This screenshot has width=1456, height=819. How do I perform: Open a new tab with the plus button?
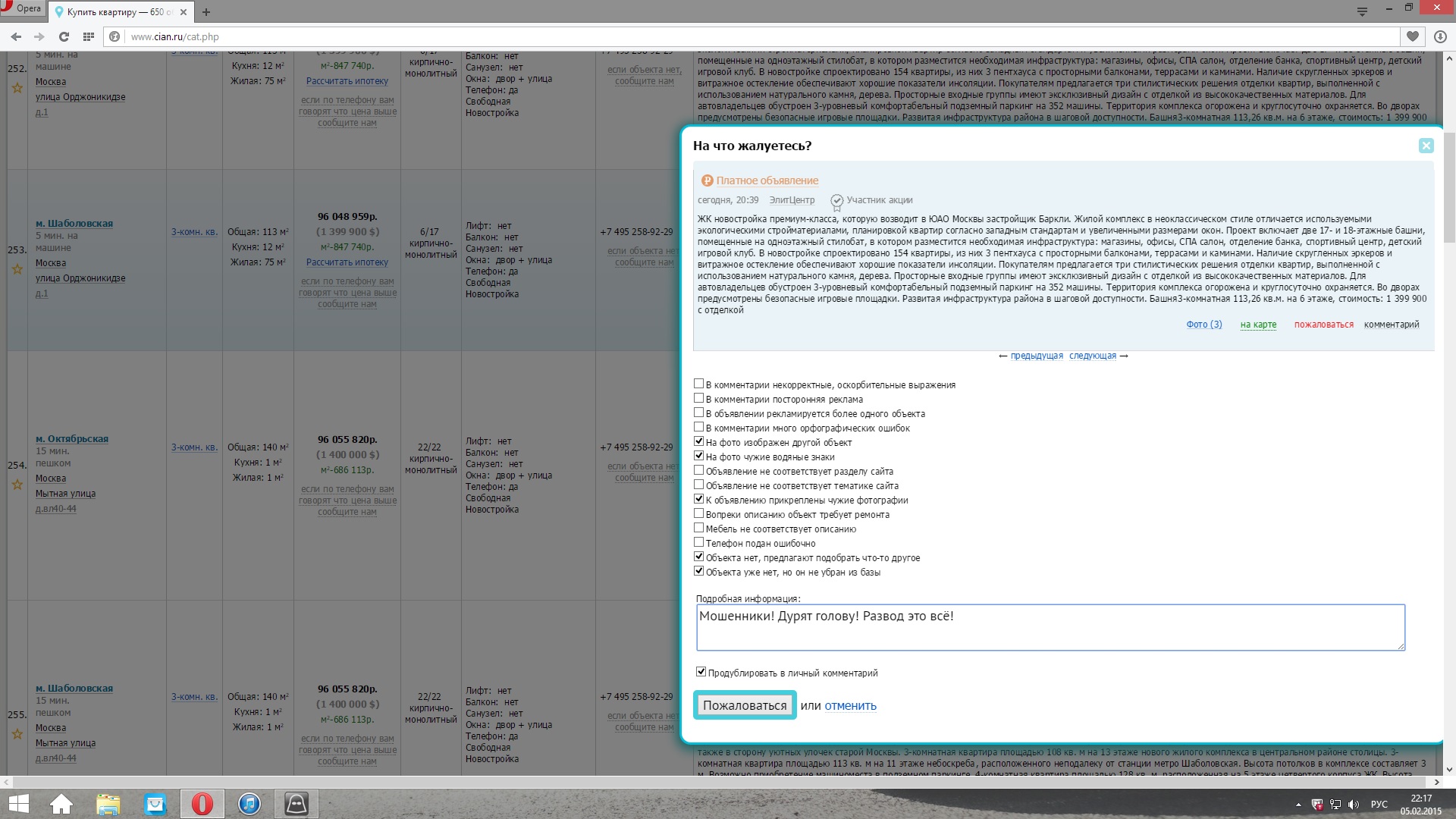[206, 12]
